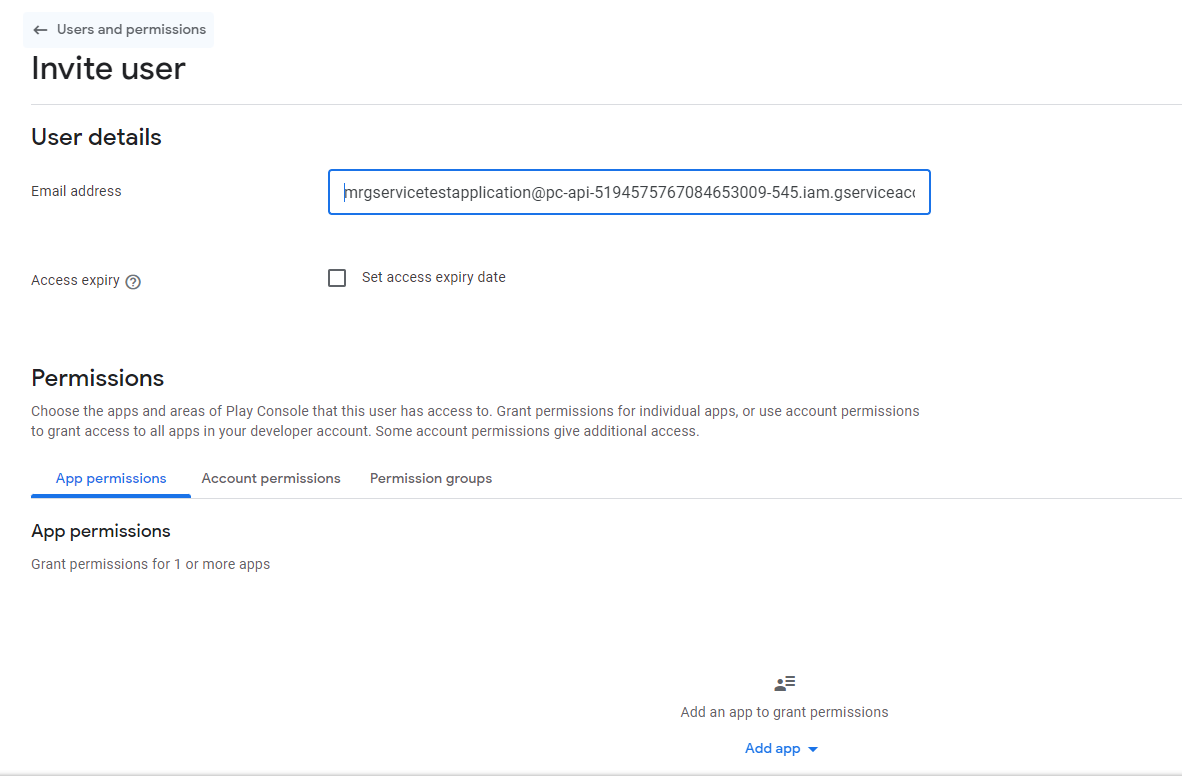Expand the app selection list via Add app
This screenshot has width=1182, height=776.
click(782, 748)
